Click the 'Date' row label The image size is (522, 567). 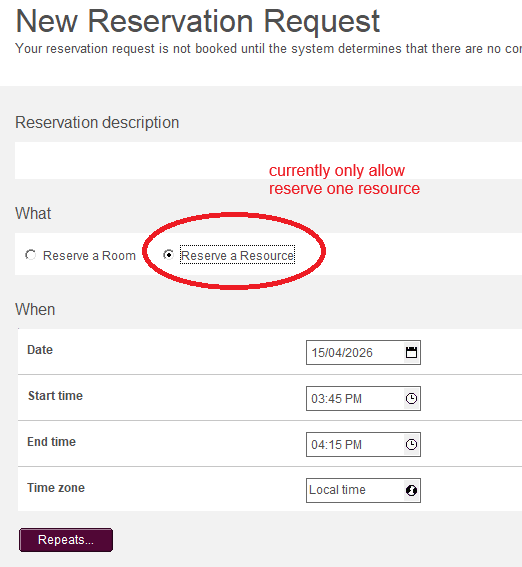(x=40, y=350)
